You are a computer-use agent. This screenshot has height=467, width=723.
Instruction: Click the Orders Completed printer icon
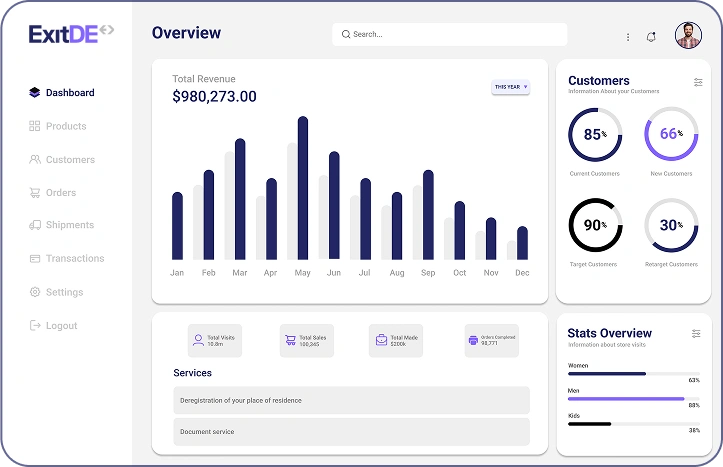473,341
